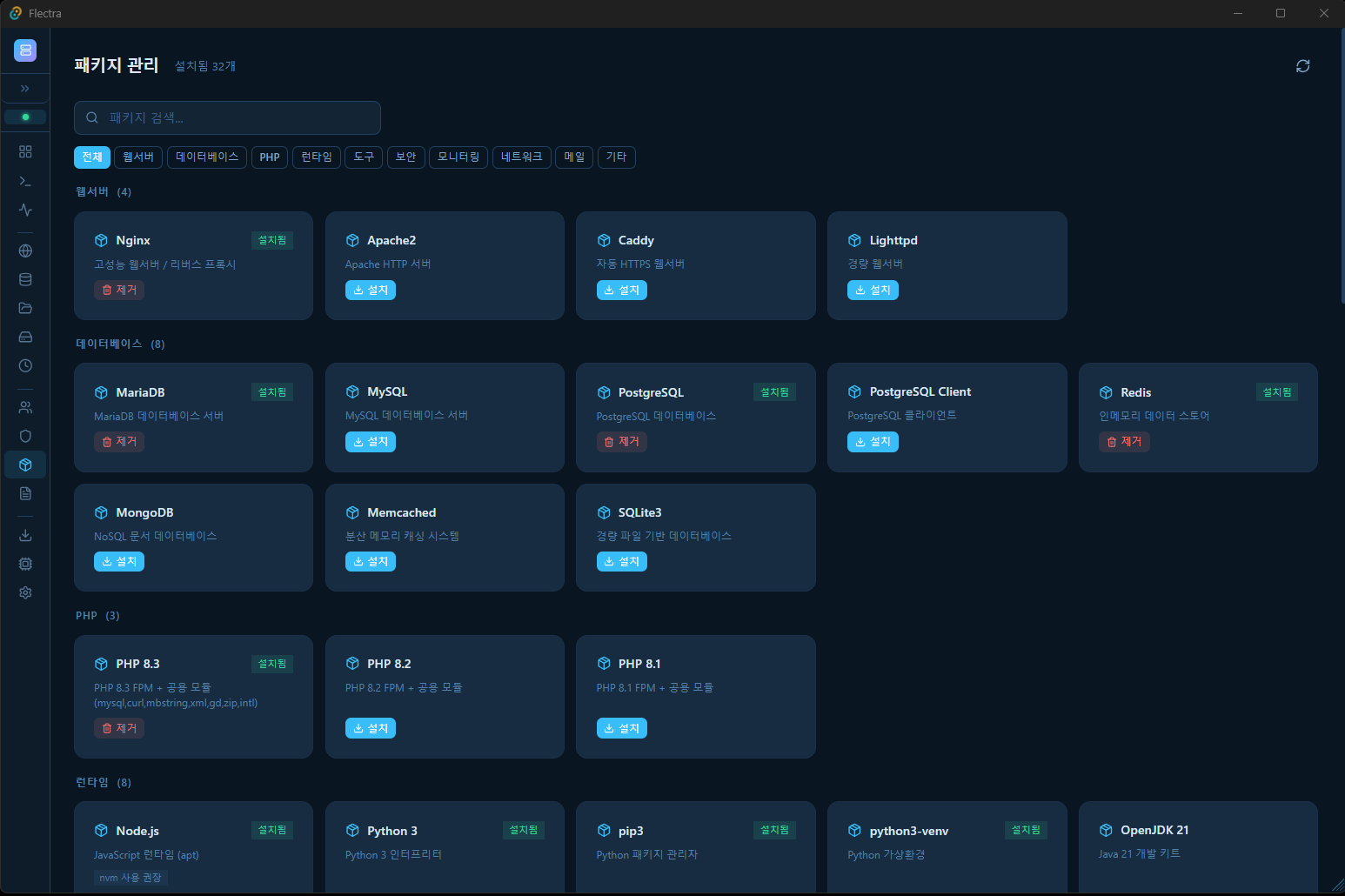The image size is (1345, 896).
Task: Select the 데이터베이스 filter tab
Action: [x=207, y=157]
